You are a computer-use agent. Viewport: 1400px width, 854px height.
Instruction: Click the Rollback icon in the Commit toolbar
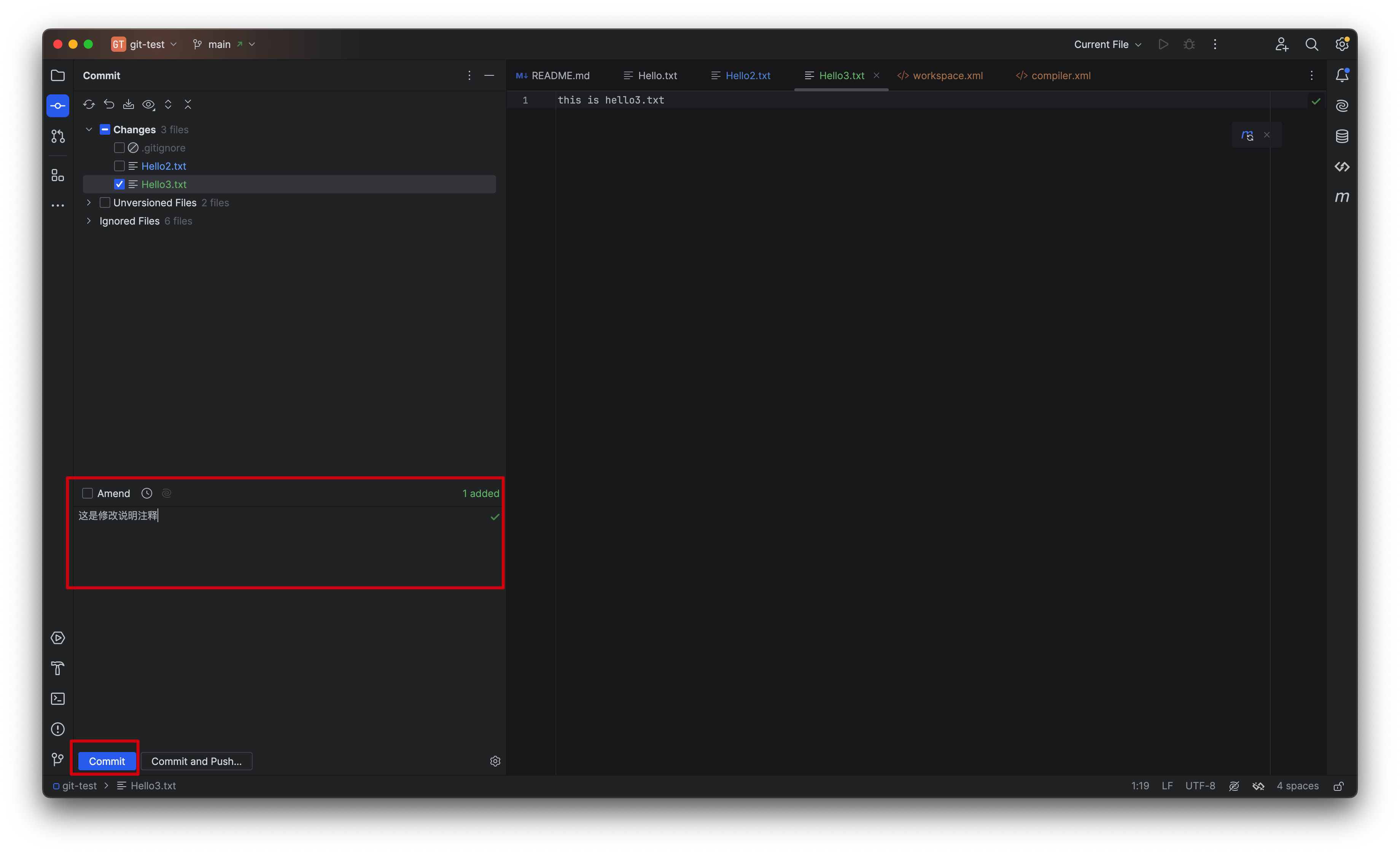pos(108,104)
